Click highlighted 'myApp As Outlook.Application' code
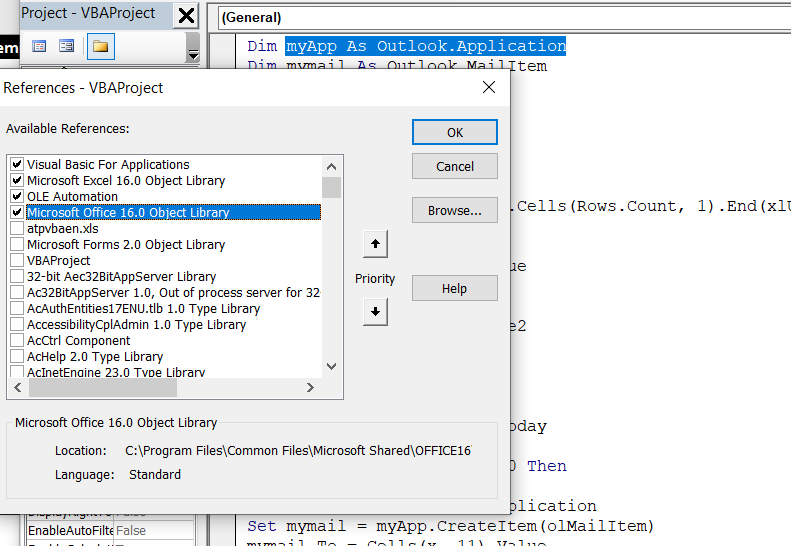 coord(425,46)
